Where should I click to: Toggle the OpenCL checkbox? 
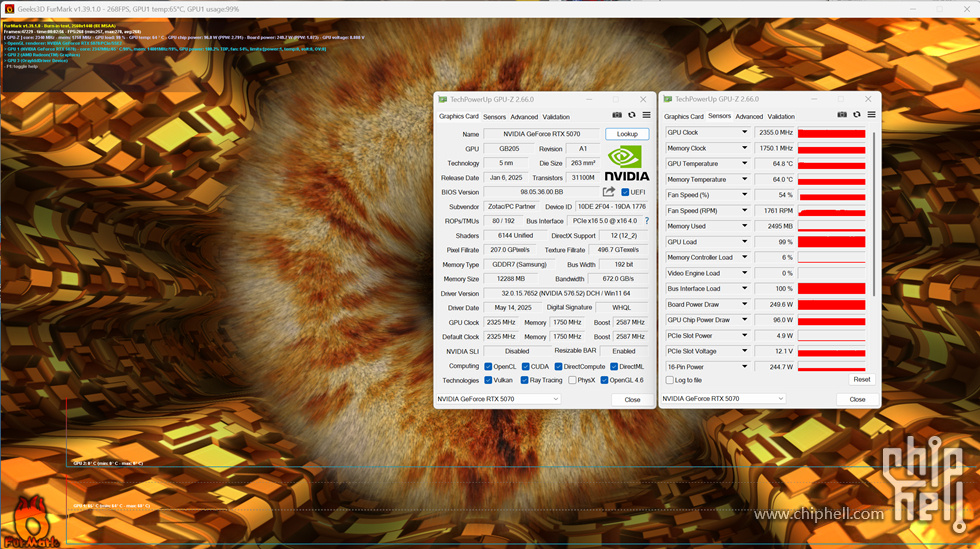[x=488, y=366]
